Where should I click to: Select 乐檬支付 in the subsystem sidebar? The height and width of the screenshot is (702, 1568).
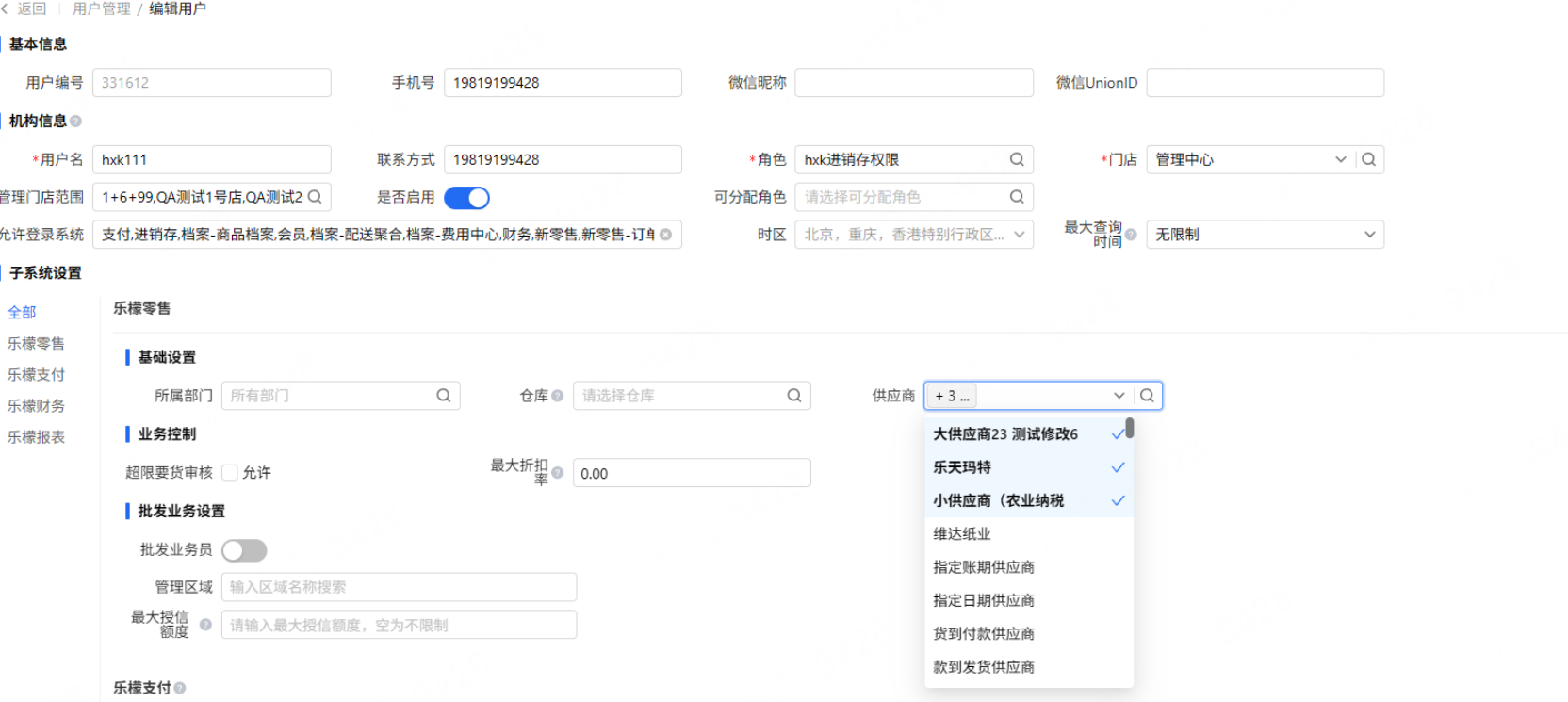click(x=36, y=375)
